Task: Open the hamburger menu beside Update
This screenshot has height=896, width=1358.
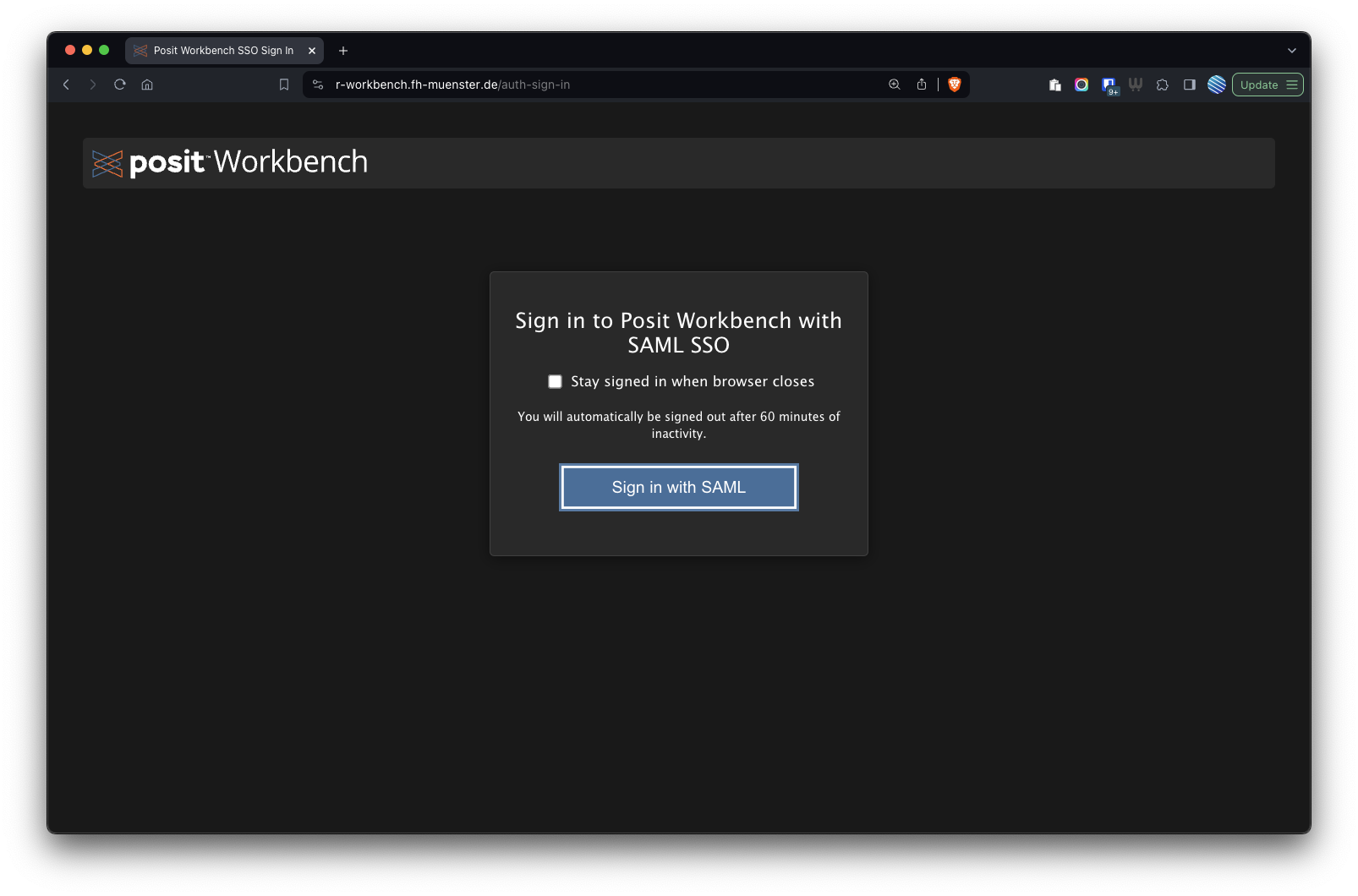Action: pos(1292,85)
